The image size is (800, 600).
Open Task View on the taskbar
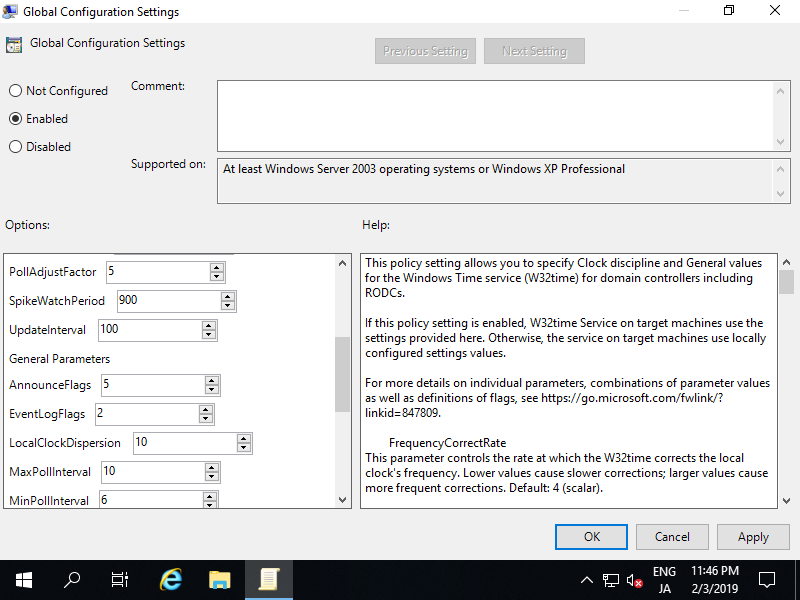120,579
